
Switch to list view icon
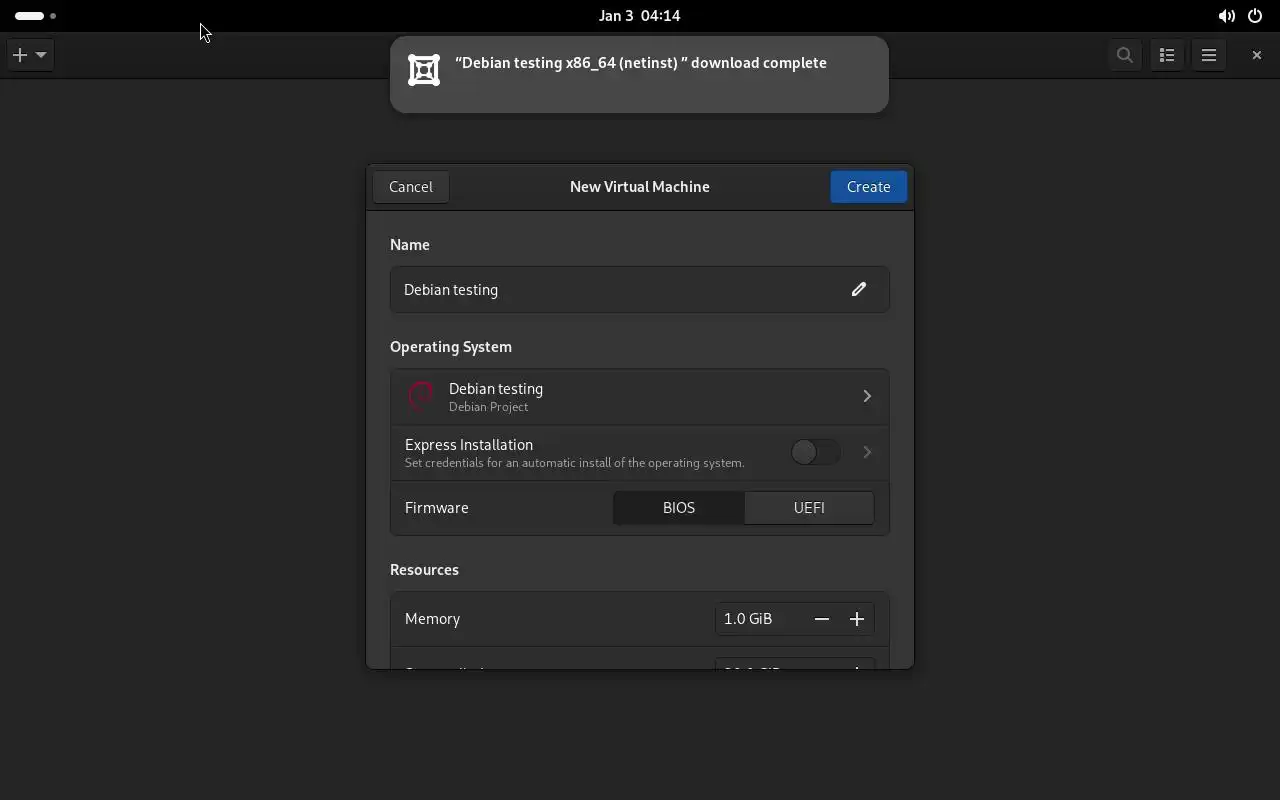pos(1167,55)
